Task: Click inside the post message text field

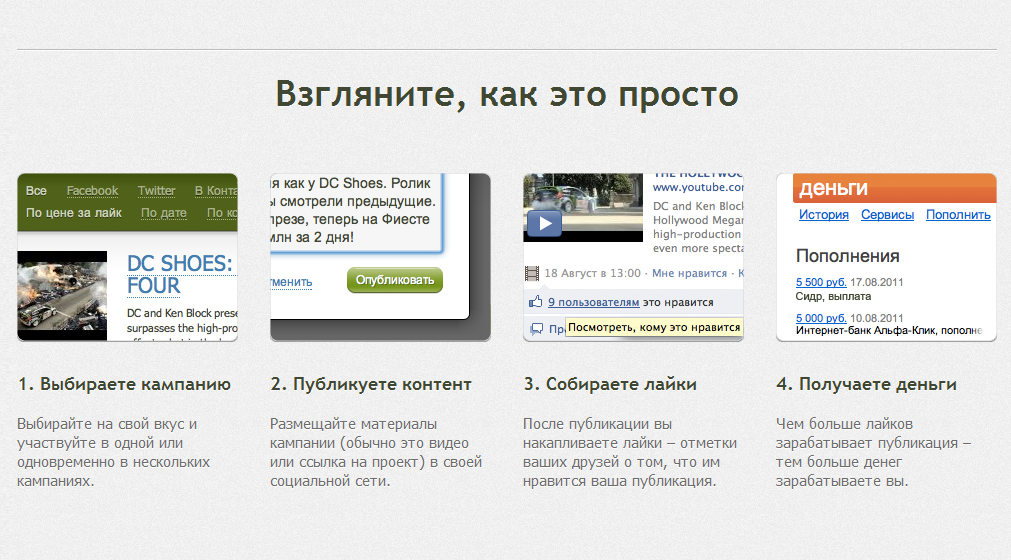Action: click(355, 211)
